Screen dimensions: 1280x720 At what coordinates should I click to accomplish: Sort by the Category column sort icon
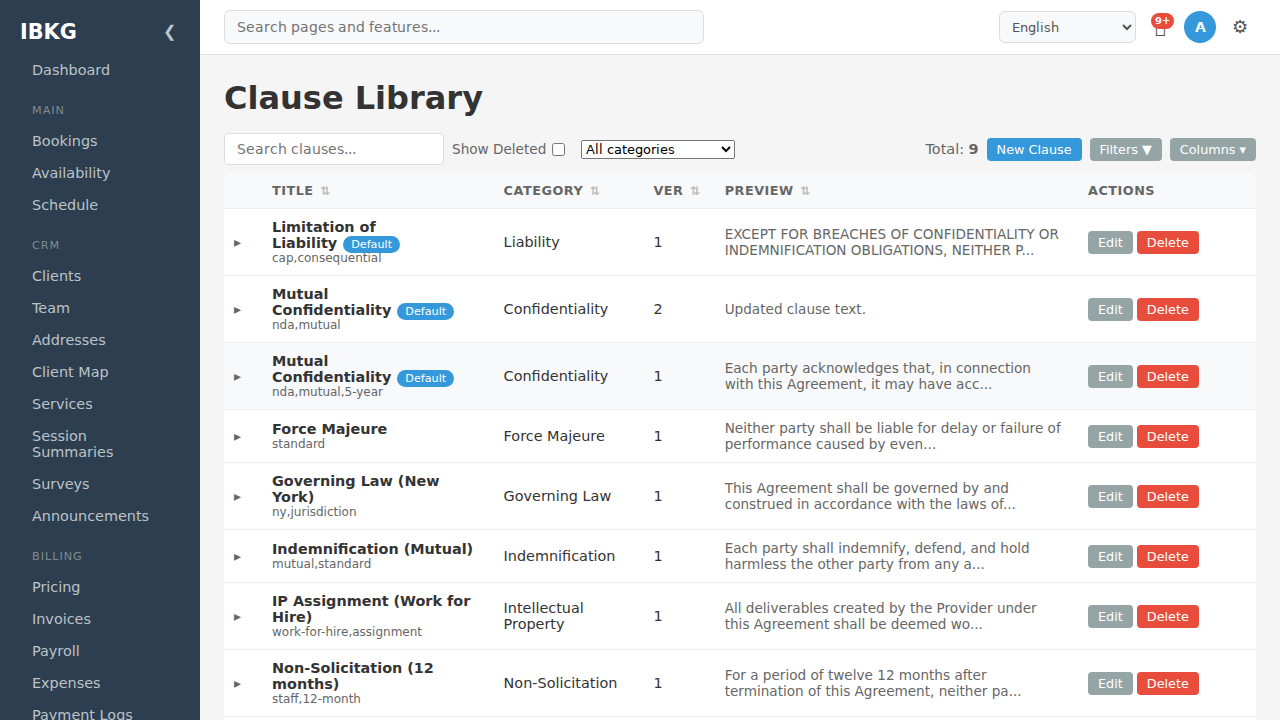click(595, 191)
